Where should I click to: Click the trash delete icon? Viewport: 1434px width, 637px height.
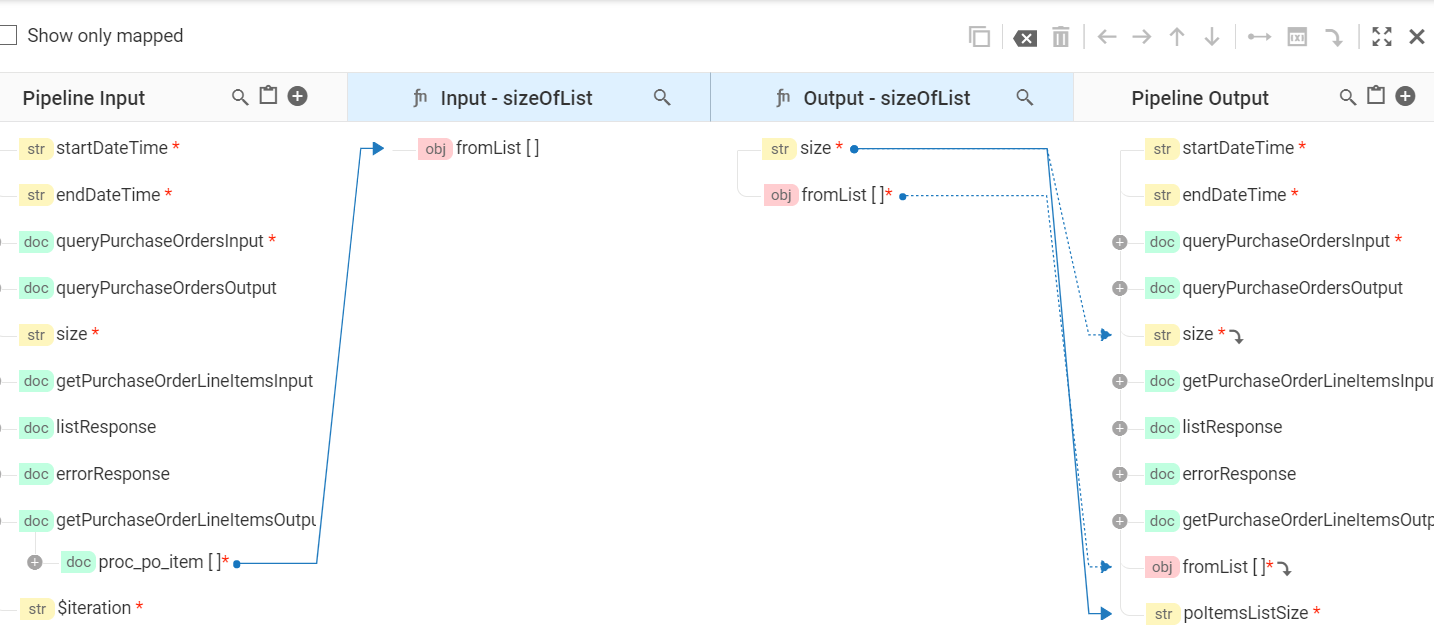coord(1060,37)
